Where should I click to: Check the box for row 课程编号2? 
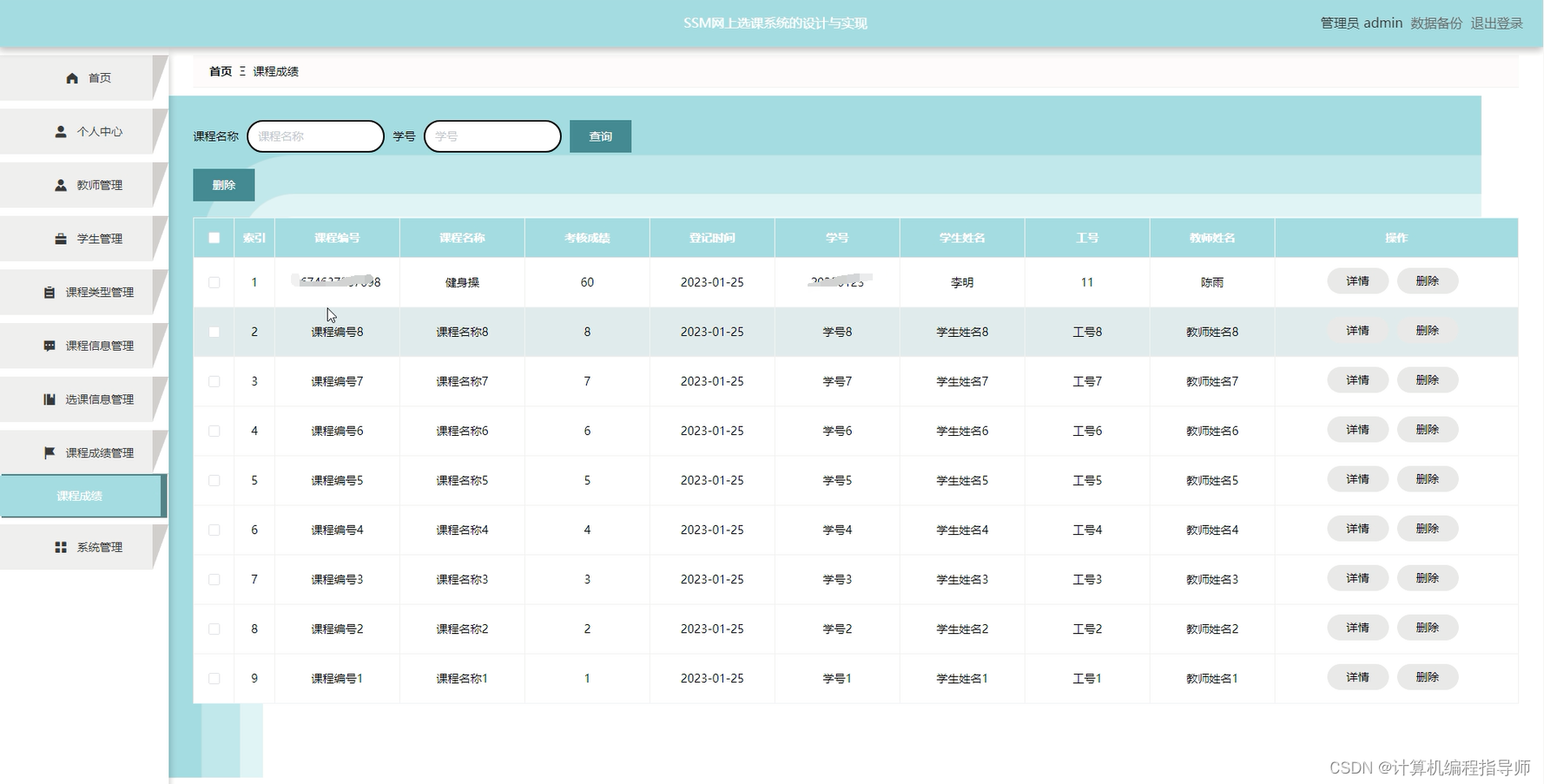click(214, 629)
